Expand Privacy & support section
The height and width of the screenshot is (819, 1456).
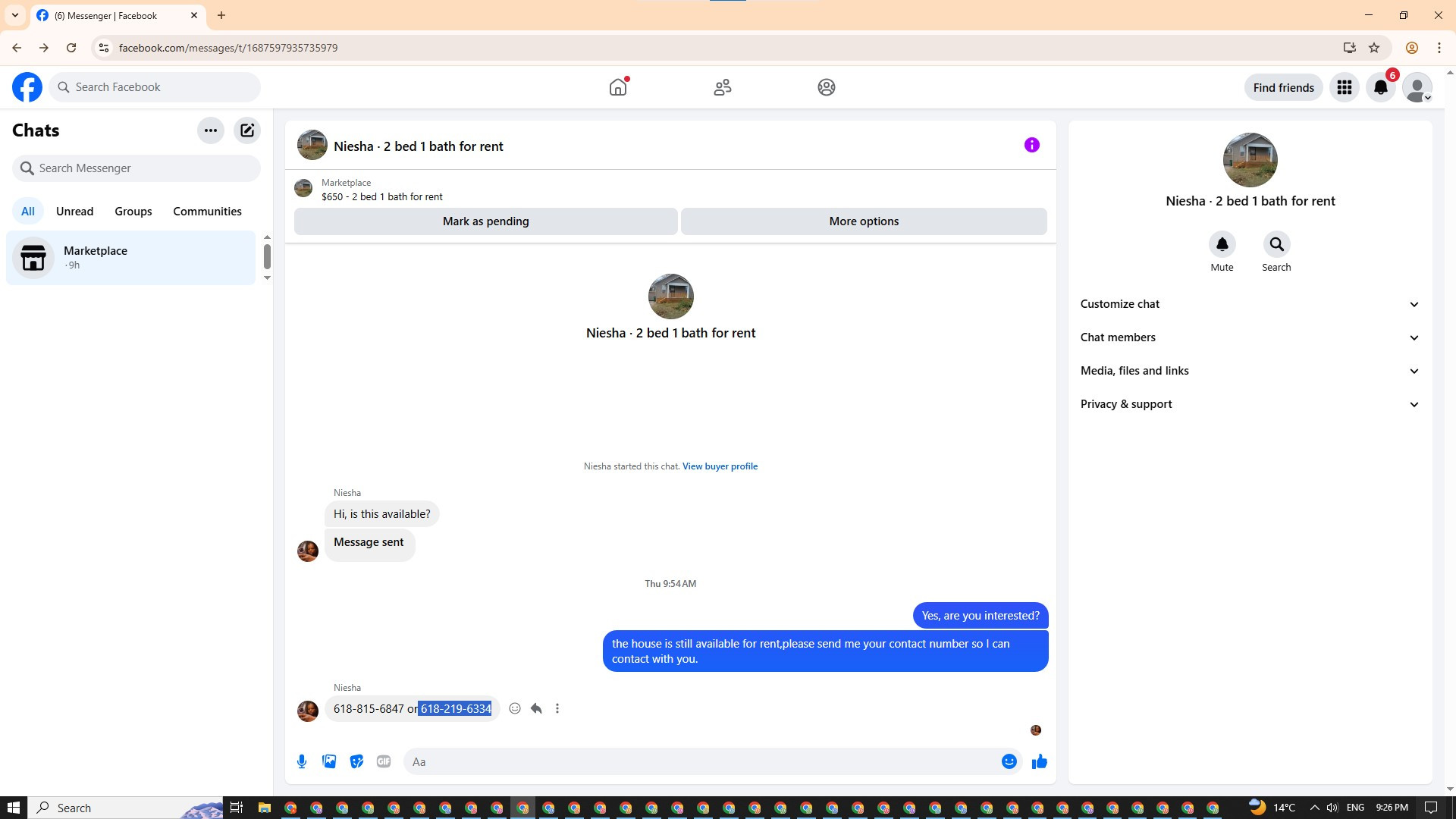pyautogui.click(x=1250, y=404)
